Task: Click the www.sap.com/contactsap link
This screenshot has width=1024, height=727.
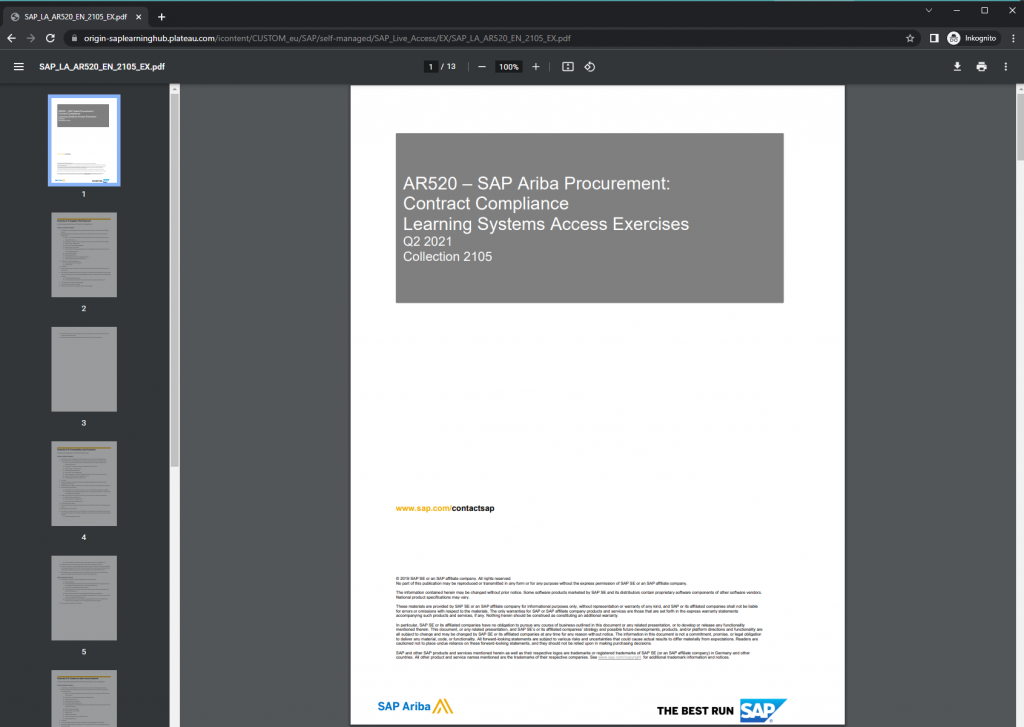Action: [445, 508]
